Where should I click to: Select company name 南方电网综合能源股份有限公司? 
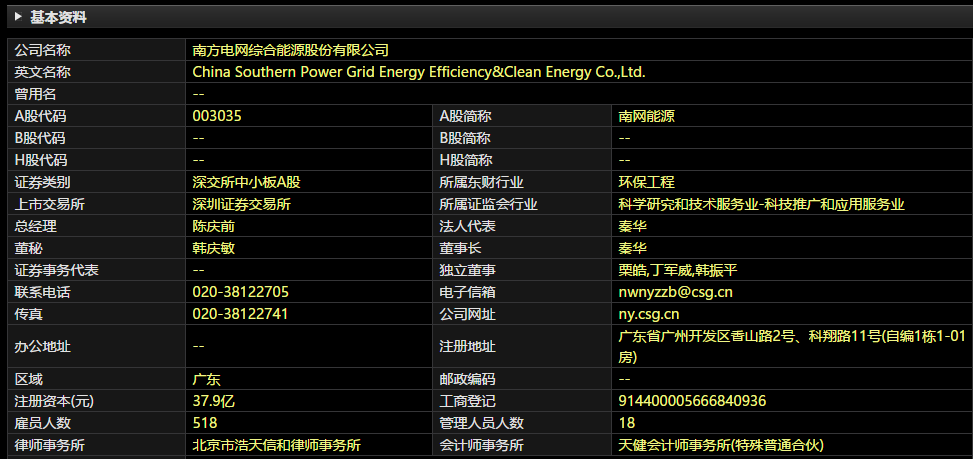point(290,50)
